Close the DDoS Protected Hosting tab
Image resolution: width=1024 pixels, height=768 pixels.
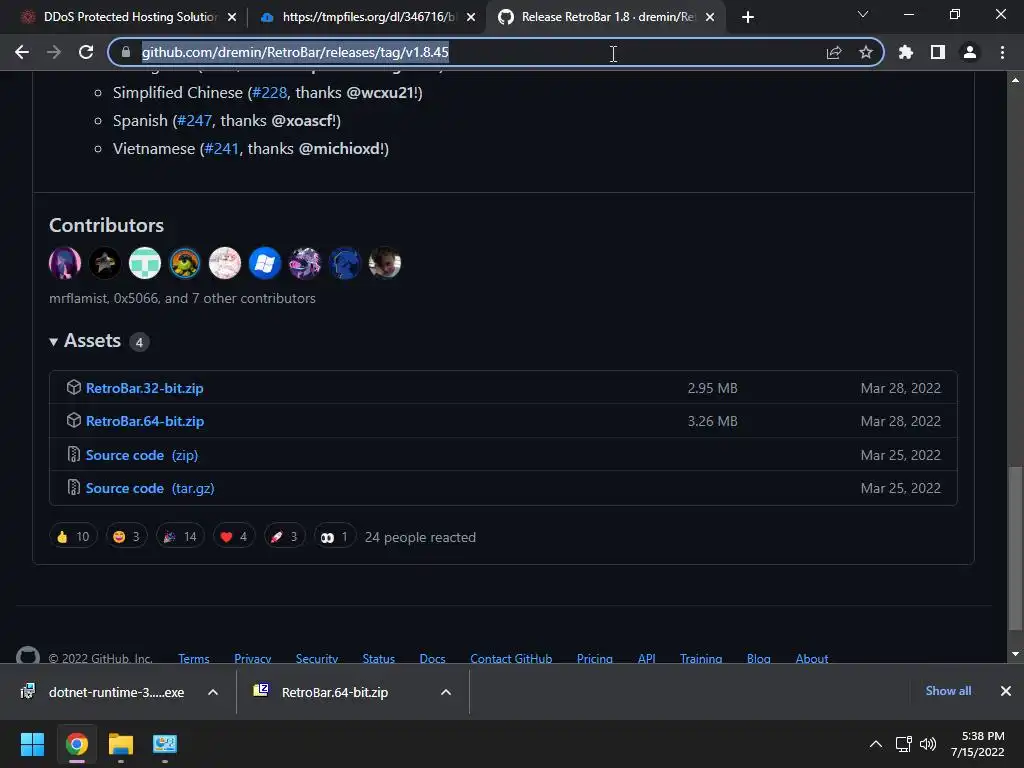coord(232,17)
